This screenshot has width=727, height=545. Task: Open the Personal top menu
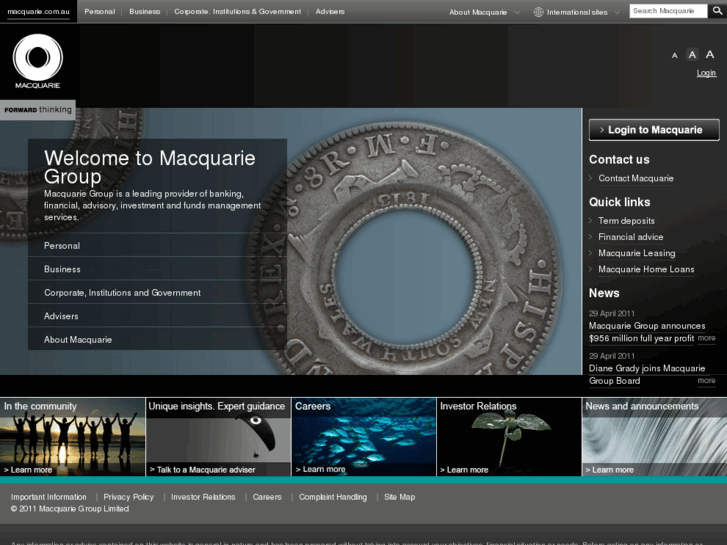tap(100, 12)
